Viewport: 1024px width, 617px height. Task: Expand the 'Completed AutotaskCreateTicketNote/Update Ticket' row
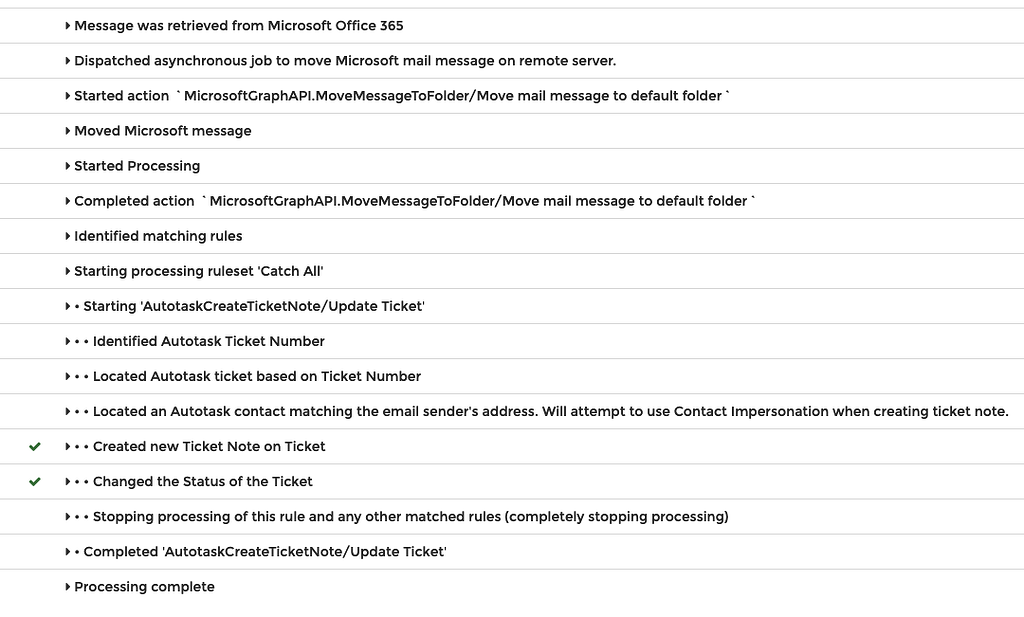coord(67,551)
